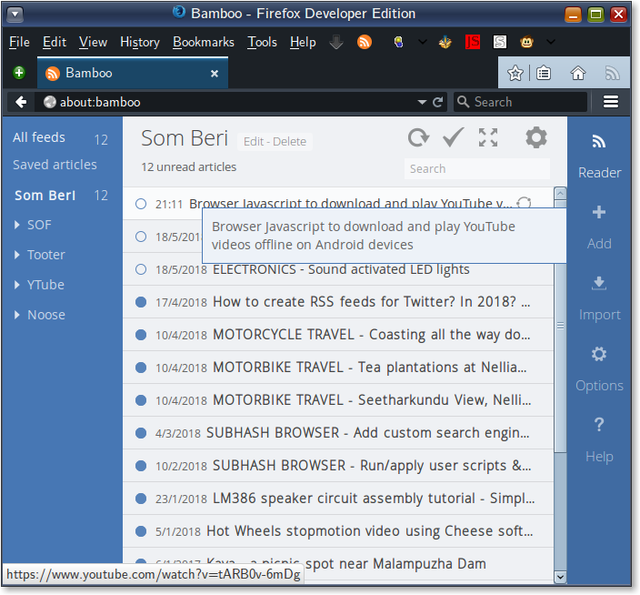Click the subscribe feed icon in toolbar
This screenshot has width=640, height=595.
612,73
